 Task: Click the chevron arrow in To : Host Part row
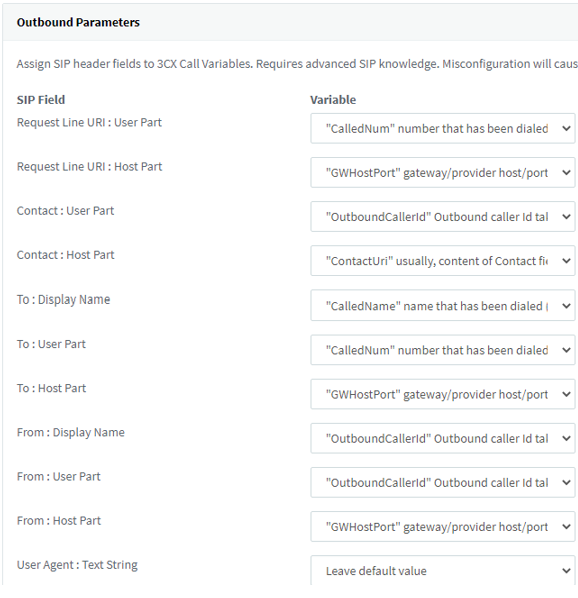567,394
